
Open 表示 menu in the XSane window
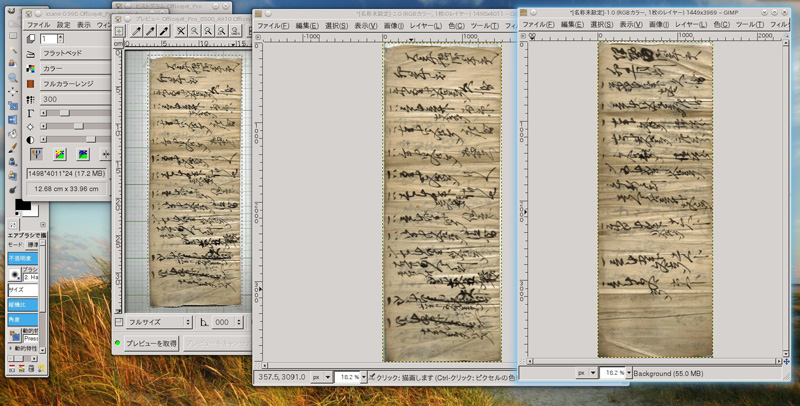(x=84, y=24)
